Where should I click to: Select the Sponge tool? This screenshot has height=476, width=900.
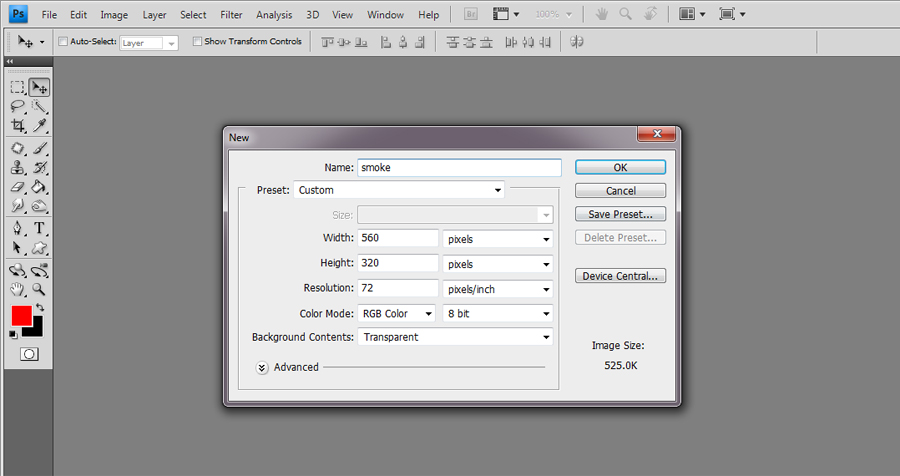[39, 206]
